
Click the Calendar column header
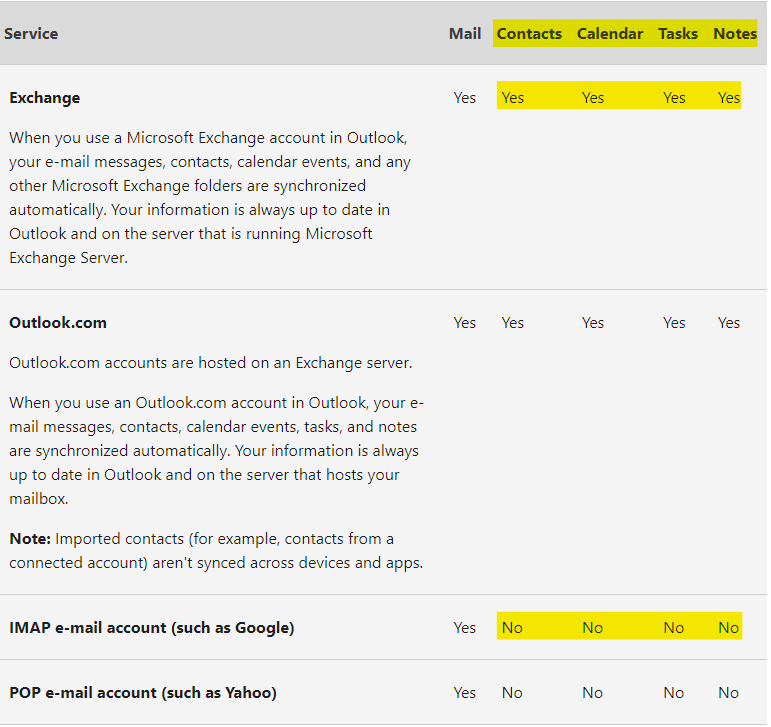[x=610, y=33]
